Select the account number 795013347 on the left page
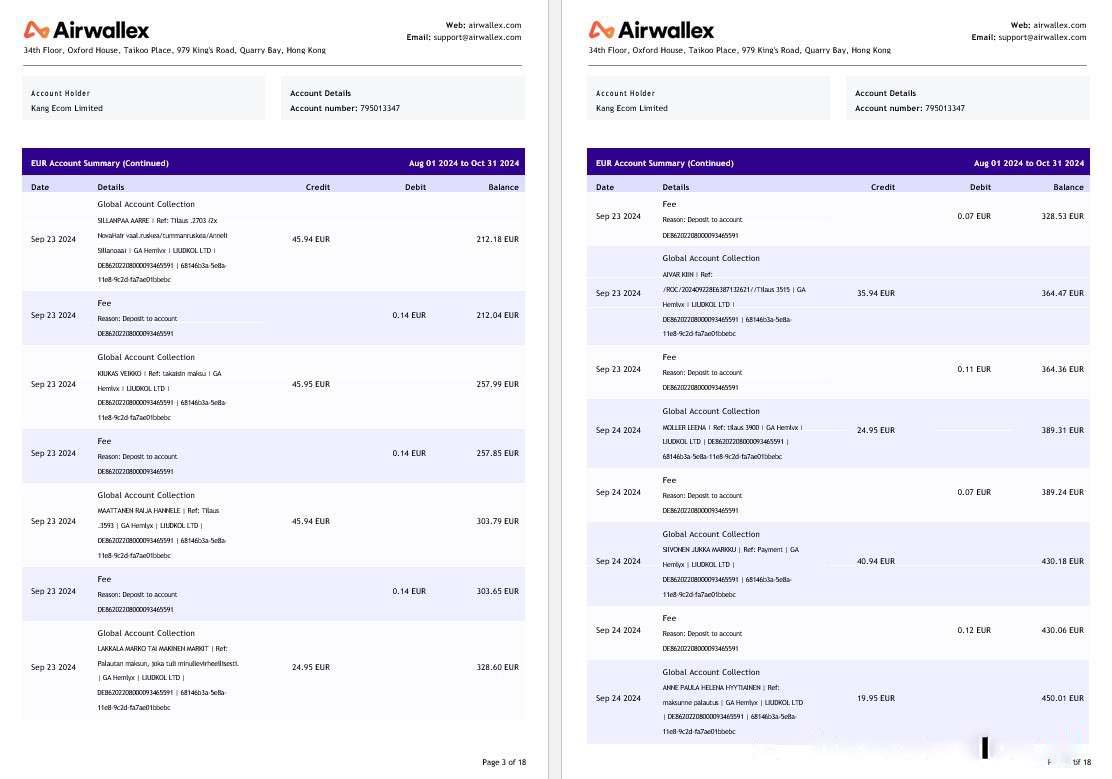Screen dimensions: 1112x779 (380, 108)
